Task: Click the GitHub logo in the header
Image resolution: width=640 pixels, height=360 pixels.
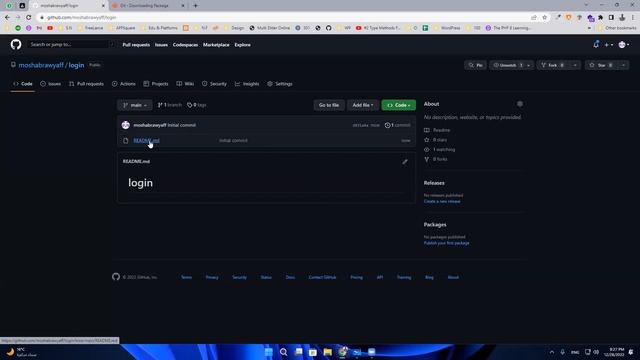Action: click(16, 44)
